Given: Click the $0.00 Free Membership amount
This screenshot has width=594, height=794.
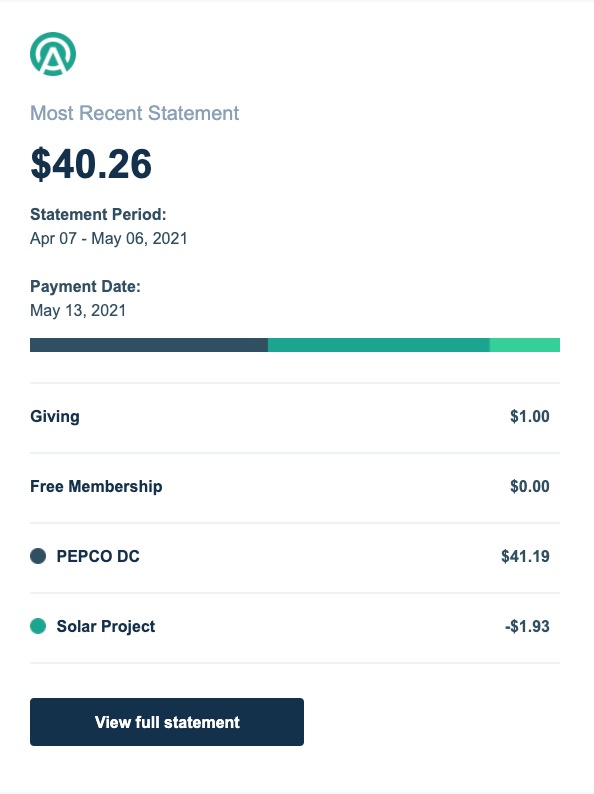Looking at the screenshot, I should tap(530, 486).
